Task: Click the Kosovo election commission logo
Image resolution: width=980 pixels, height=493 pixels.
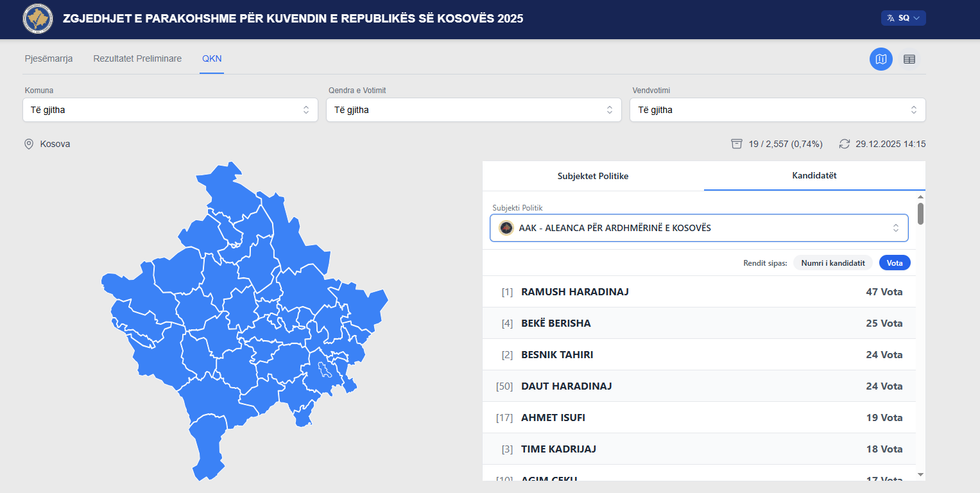Action: tap(38, 19)
